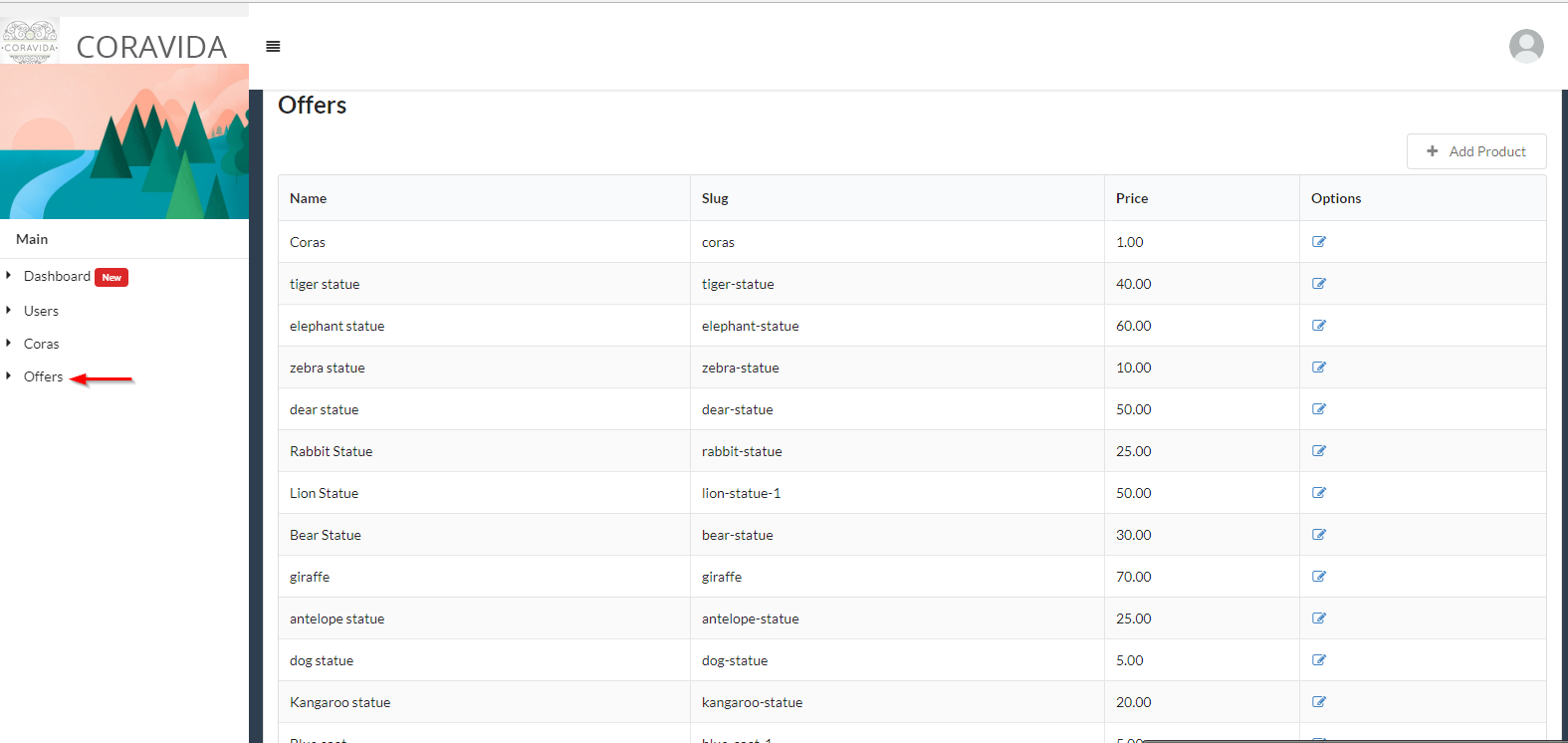Toggle the sidebar hamburger menu
Viewport: 1568px width, 743px height.
273,47
